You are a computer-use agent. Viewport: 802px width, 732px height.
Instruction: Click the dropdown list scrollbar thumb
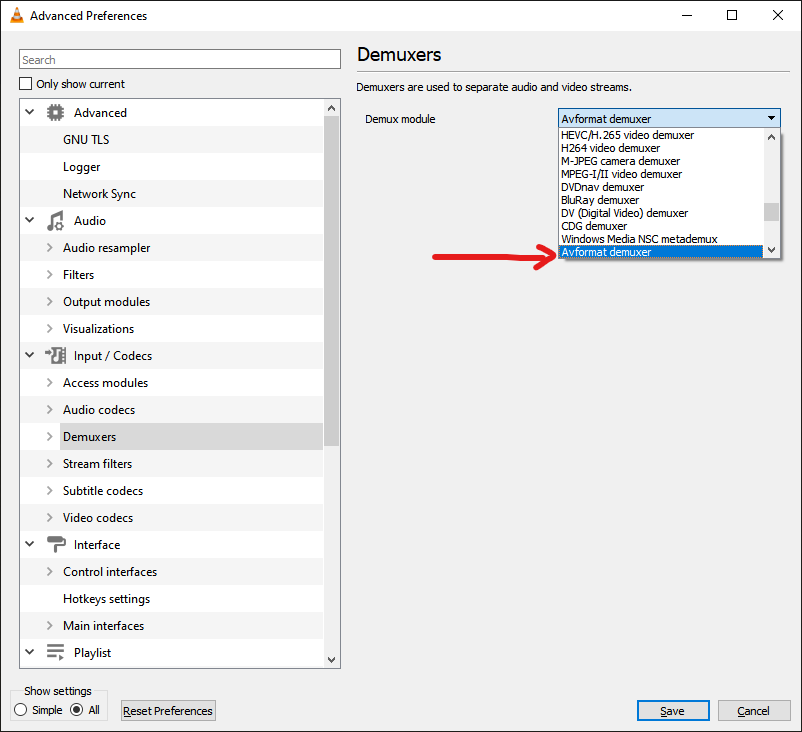[x=771, y=211]
